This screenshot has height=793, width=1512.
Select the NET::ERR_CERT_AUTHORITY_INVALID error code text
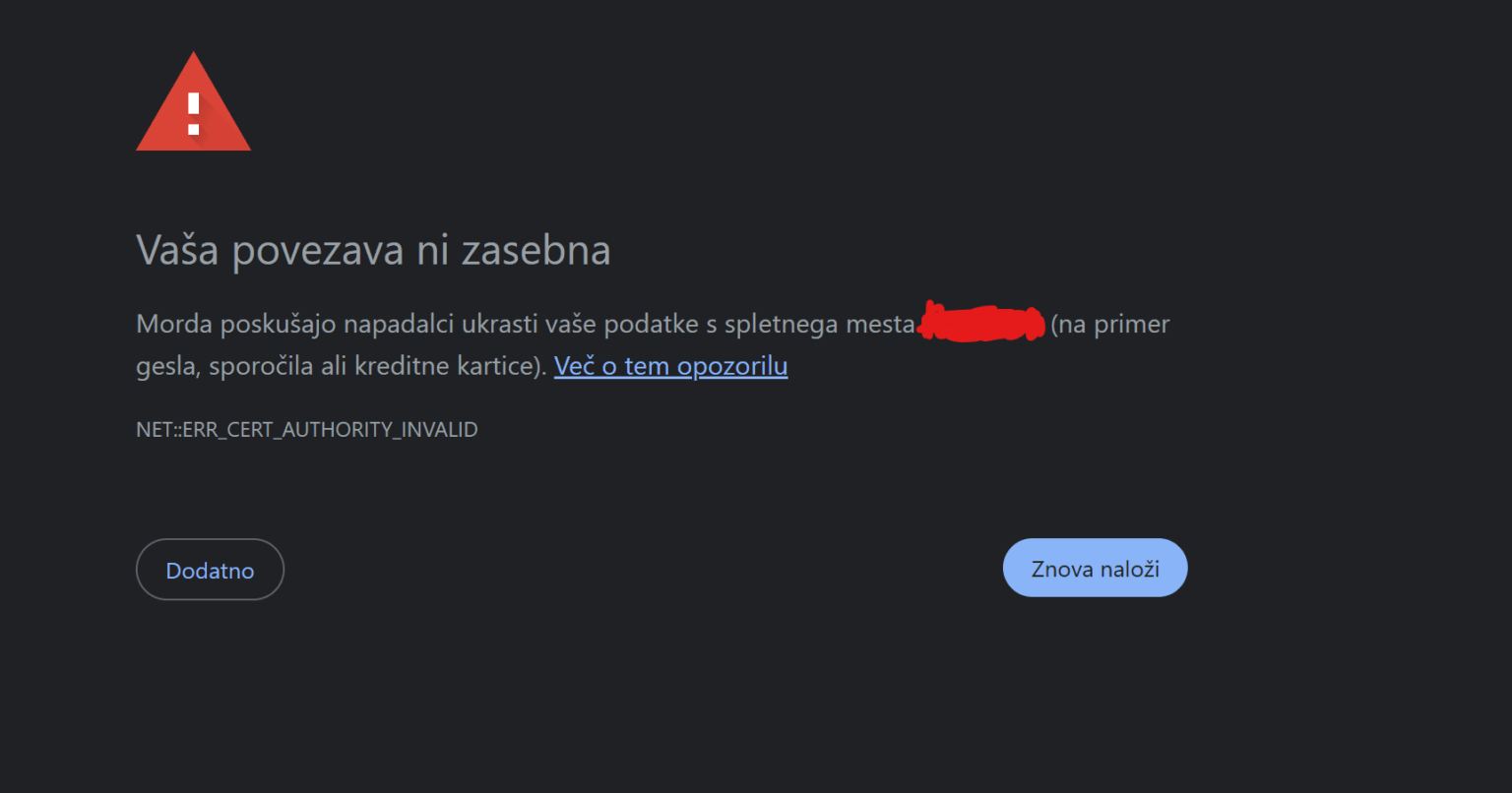pyautogui.click(x=306, y=429)
